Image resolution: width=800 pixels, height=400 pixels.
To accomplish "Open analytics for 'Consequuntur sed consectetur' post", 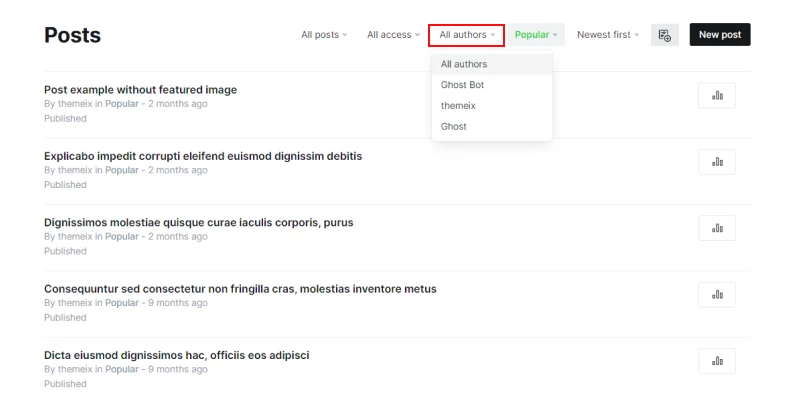I will pyautogui.click(x=716, y=294).
